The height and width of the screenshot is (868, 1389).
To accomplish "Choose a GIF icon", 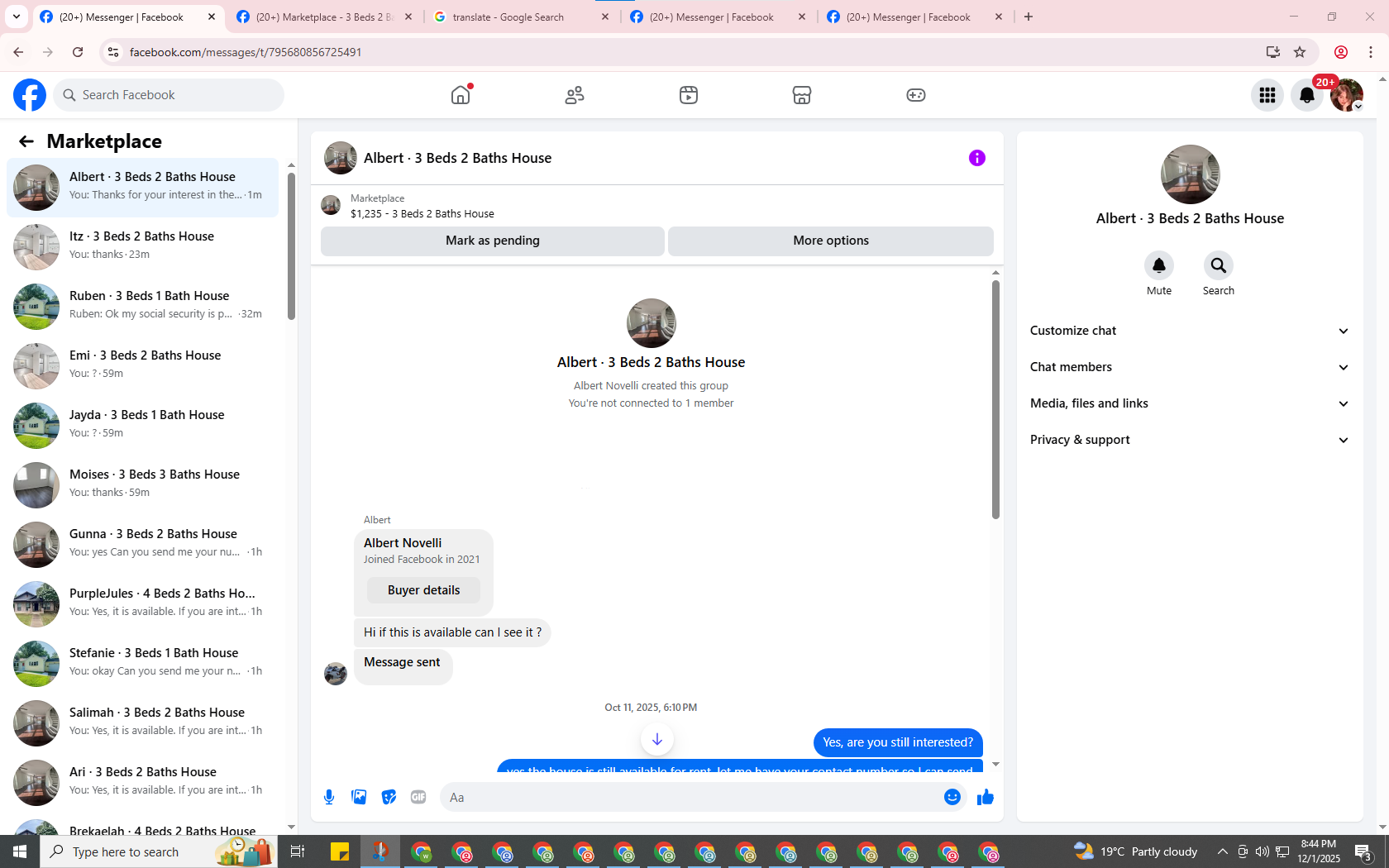I will tap(418, 797).
